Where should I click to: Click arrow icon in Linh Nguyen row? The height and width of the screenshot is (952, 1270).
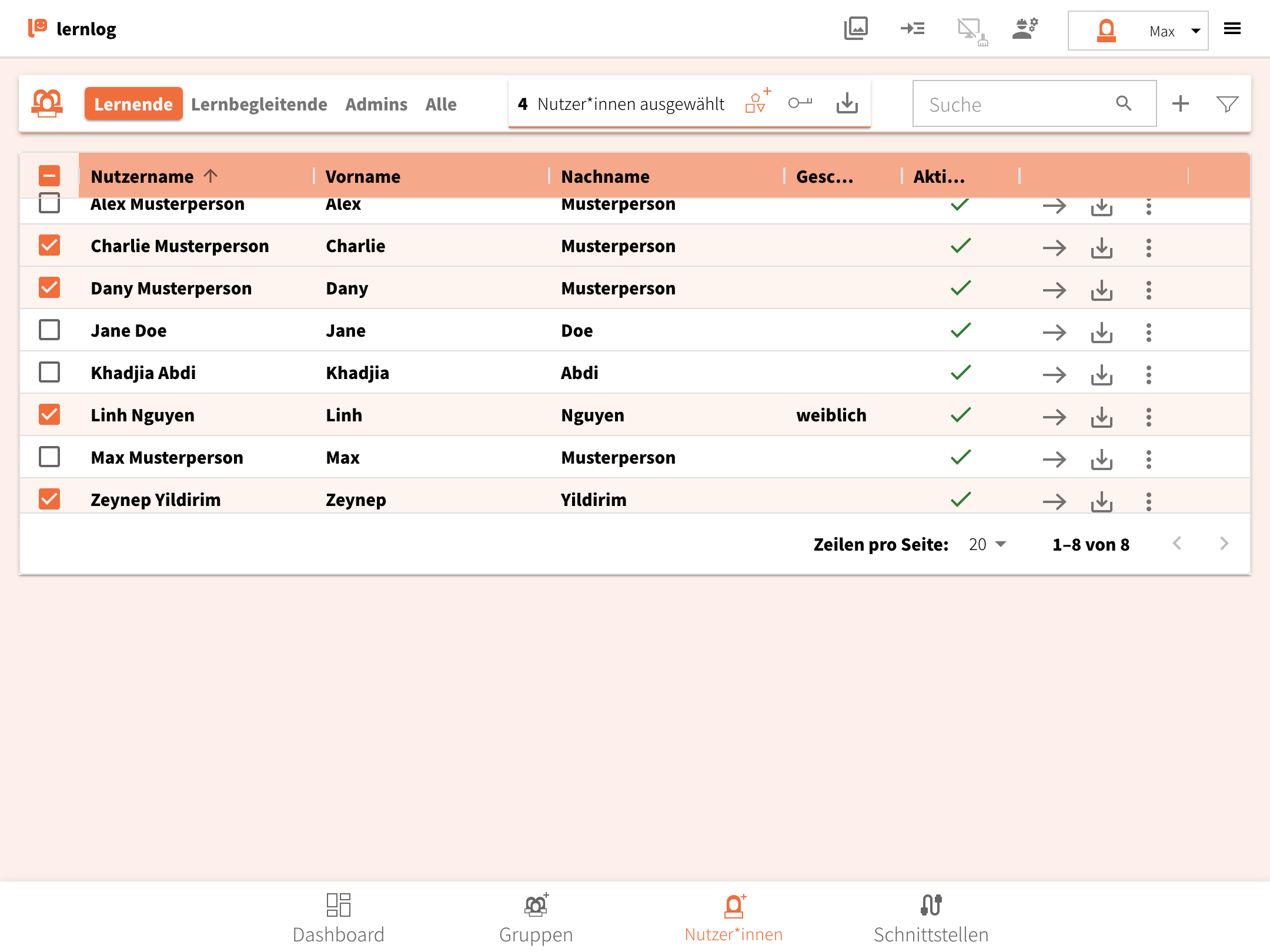[x=1054, y=417]
